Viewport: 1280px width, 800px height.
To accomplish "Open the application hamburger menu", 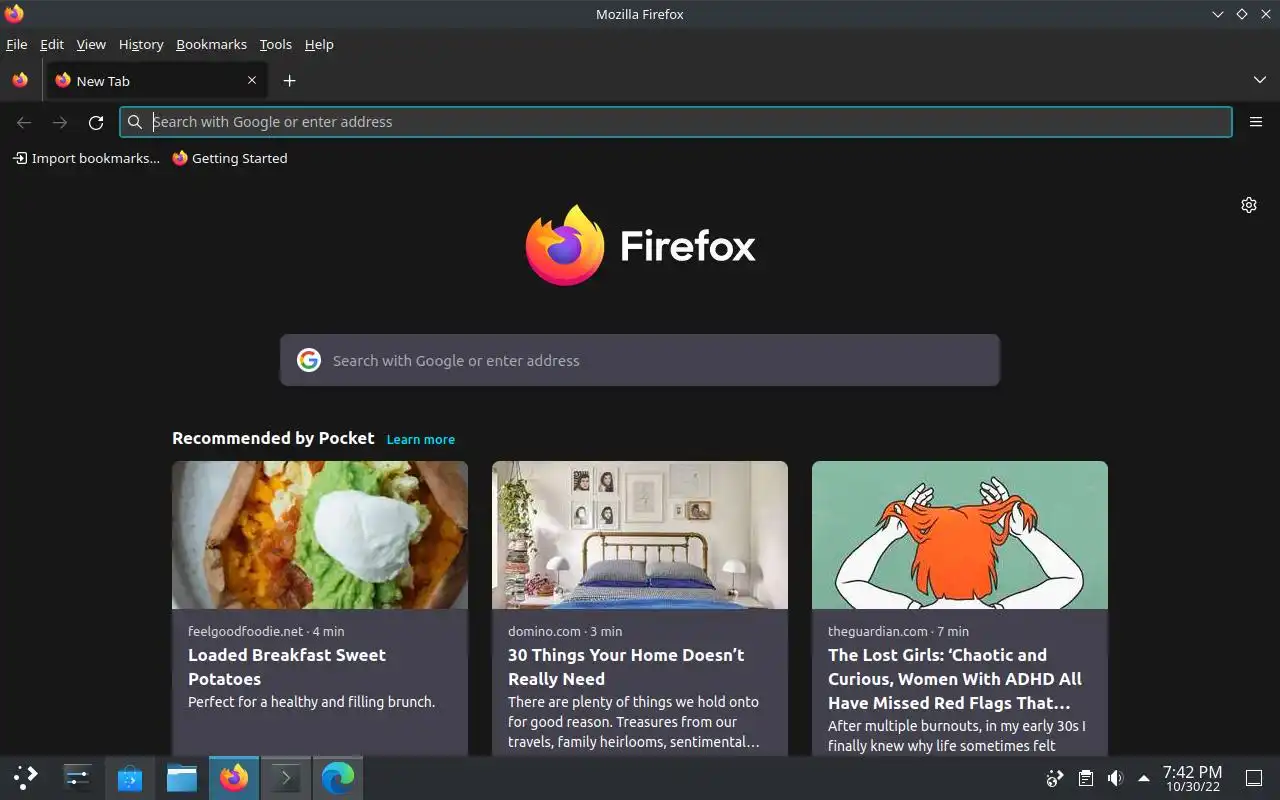I will [1256, 122].
